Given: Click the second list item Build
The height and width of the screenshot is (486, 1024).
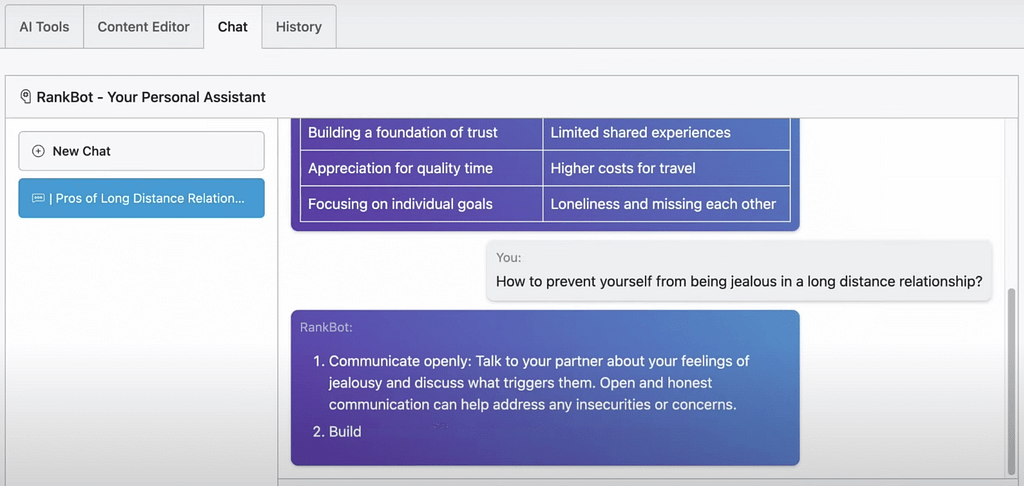Looking at the screenshot, I should [338, 432].
